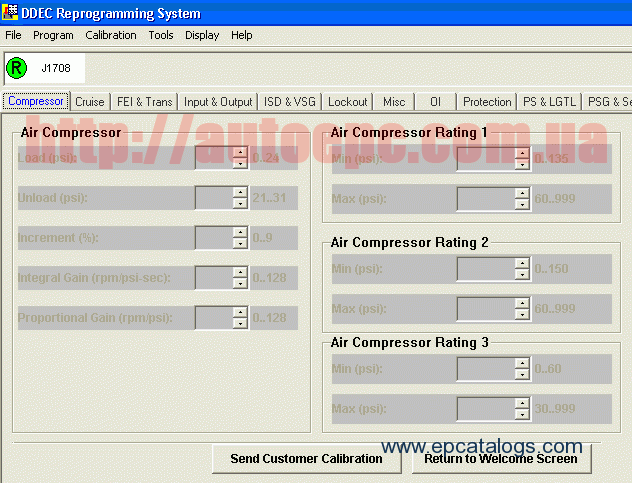Decrease the Proportional Gain value
Image resolution: width=632 pixels, height=483 pixels.
240,323
